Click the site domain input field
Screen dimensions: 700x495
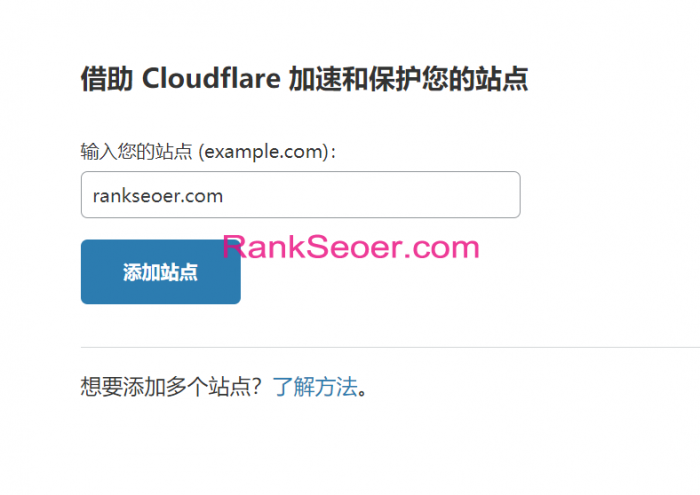click(x=300, y=195)
